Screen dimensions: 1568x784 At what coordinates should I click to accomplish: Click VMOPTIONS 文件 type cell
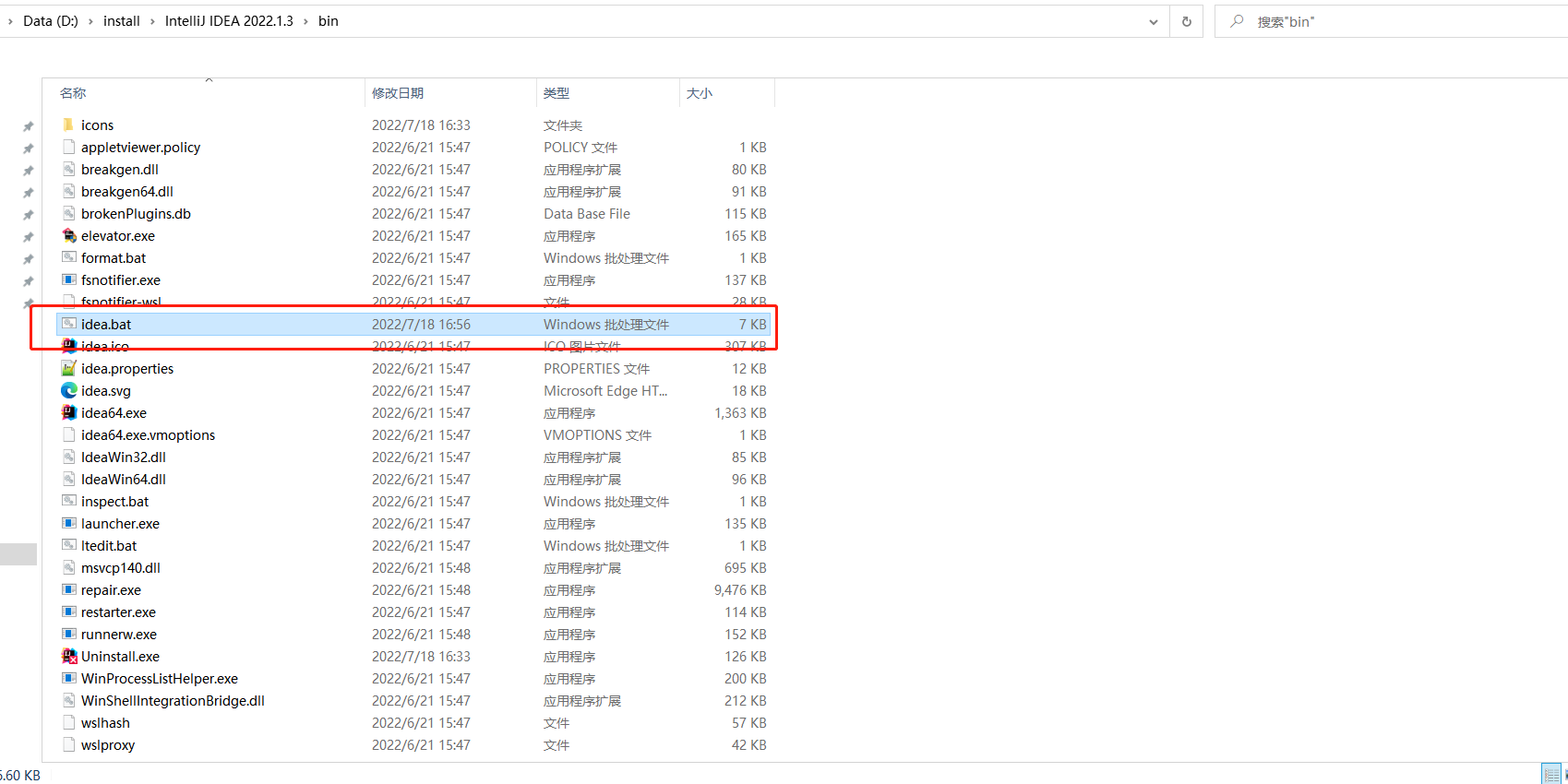pos(597,434)
